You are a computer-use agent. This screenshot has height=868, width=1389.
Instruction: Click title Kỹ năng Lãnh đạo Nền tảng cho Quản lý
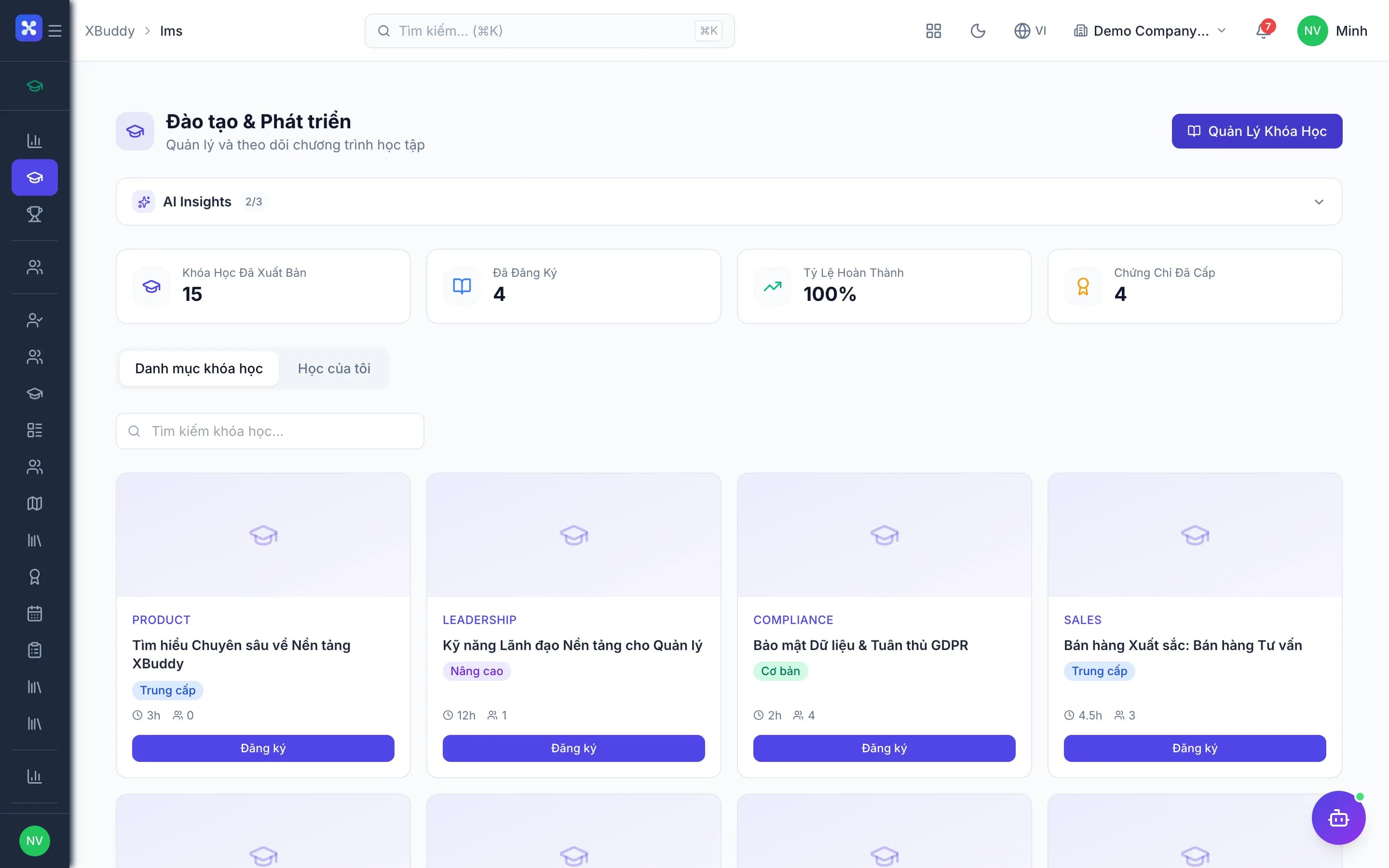tap(572, 645)
